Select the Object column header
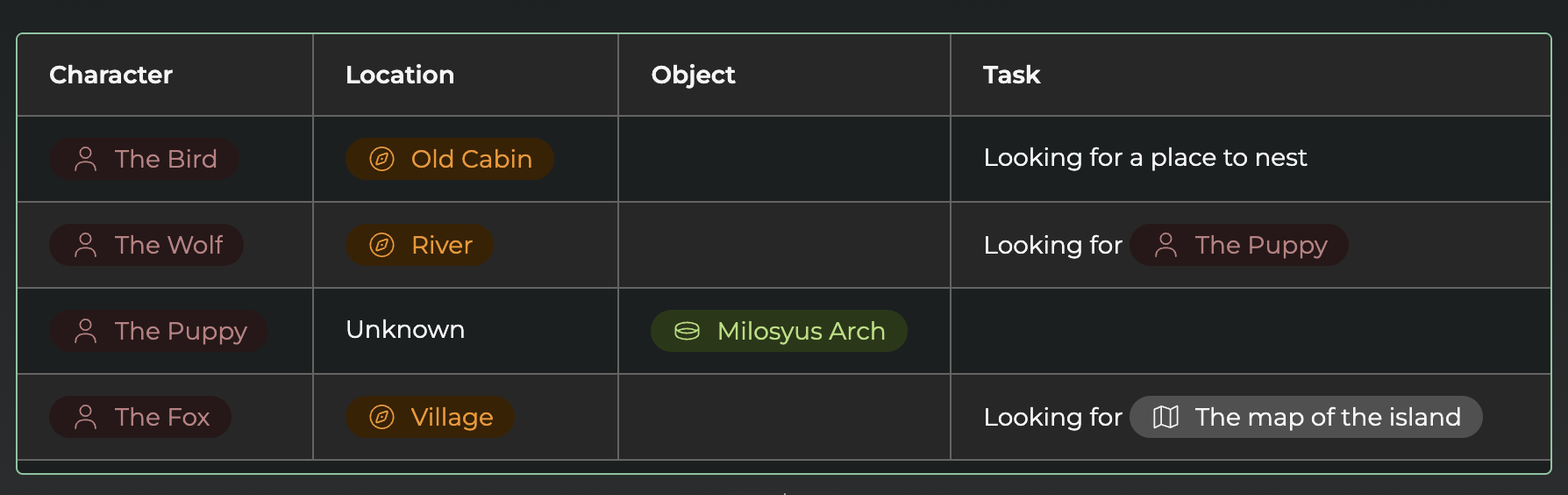Viewport: 1568px width, 495px height. [x=693, y=75]
